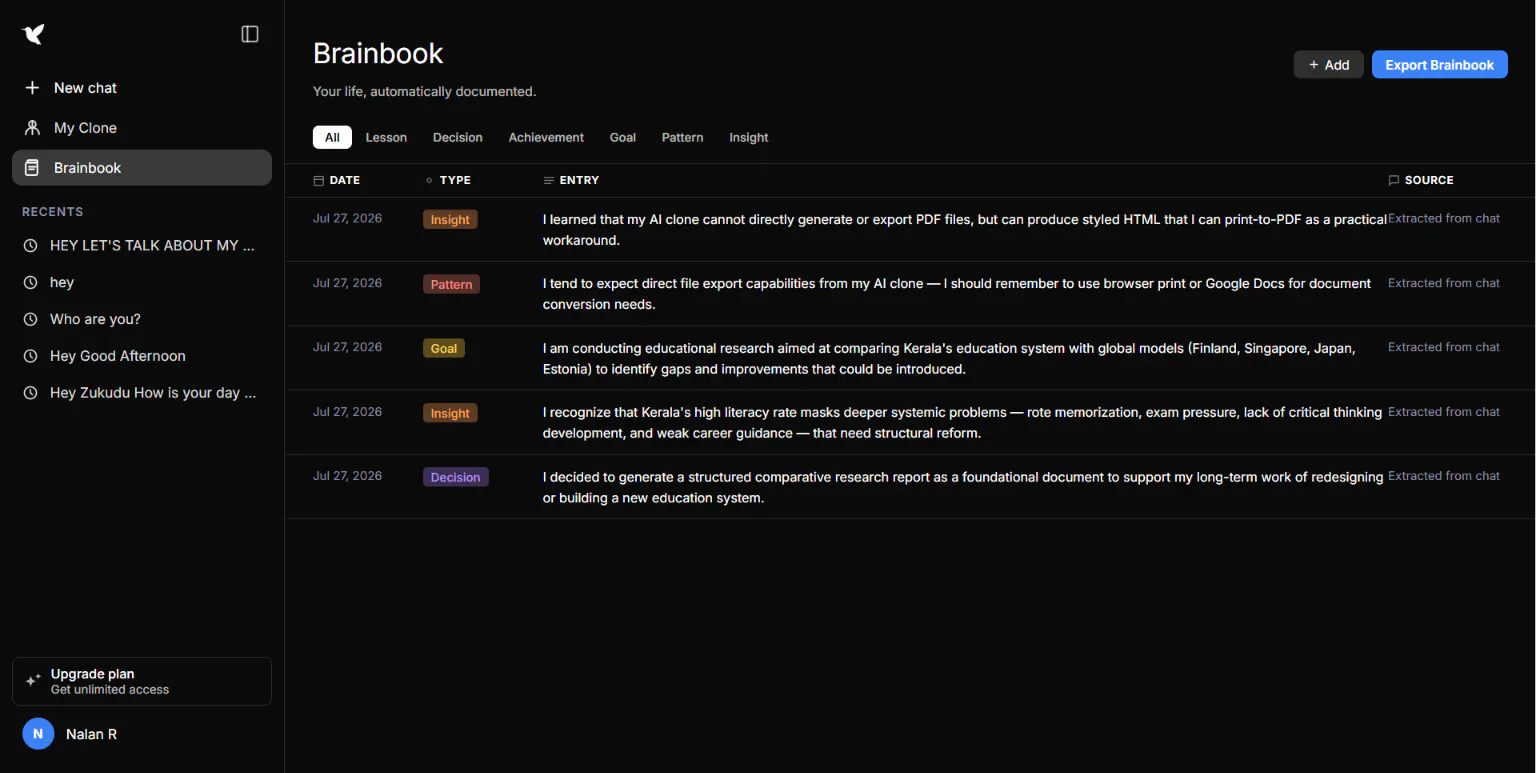The image size is (1536, 773).
Task: Click the Goal type badge
Action: (x=444, y=349)
